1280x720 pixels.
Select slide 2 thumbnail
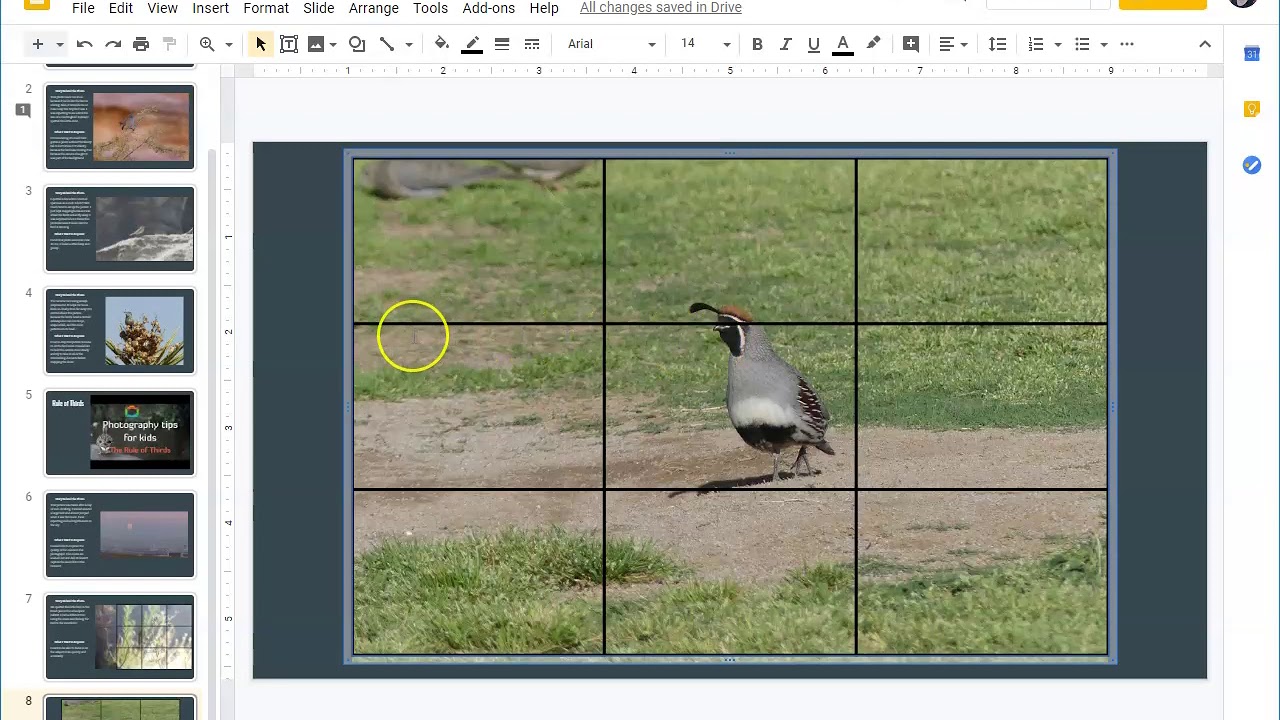tap(120, 127)
